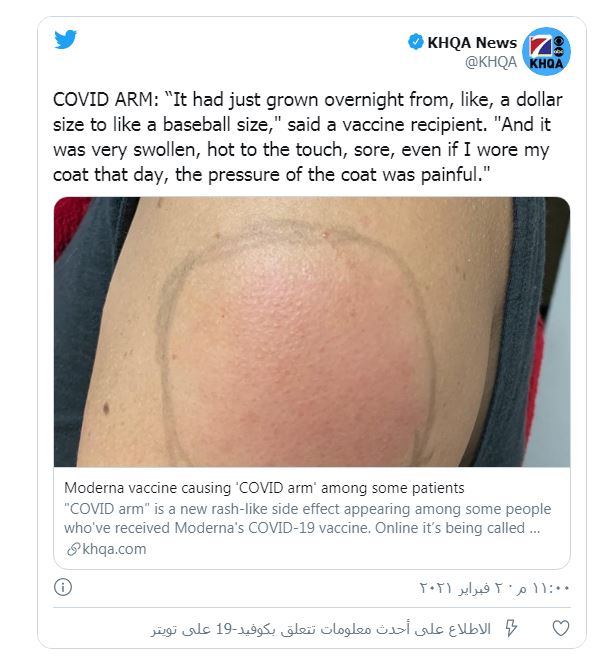
Task: Click the swollen, hot to touch line
Action: coord(301,150)
